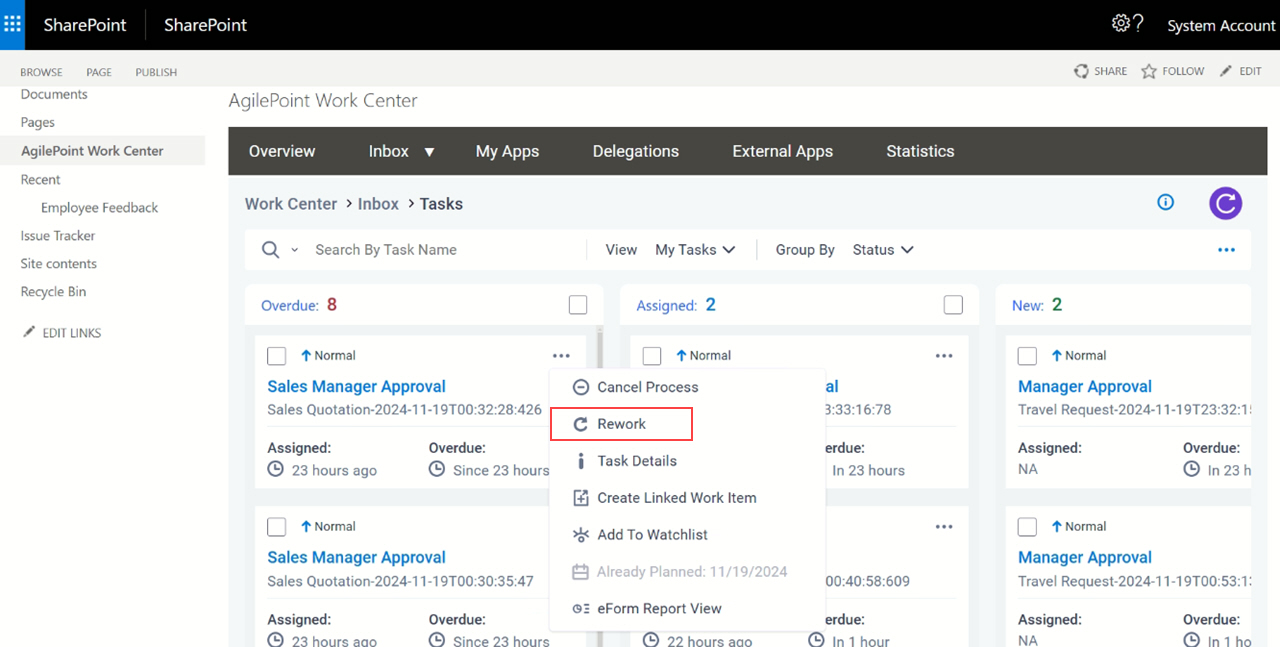Image resolution: width=1280 pixels, height=647 pixels.
Task: Expand the search options chevron next to the magnifier
Action: (294, 250)
